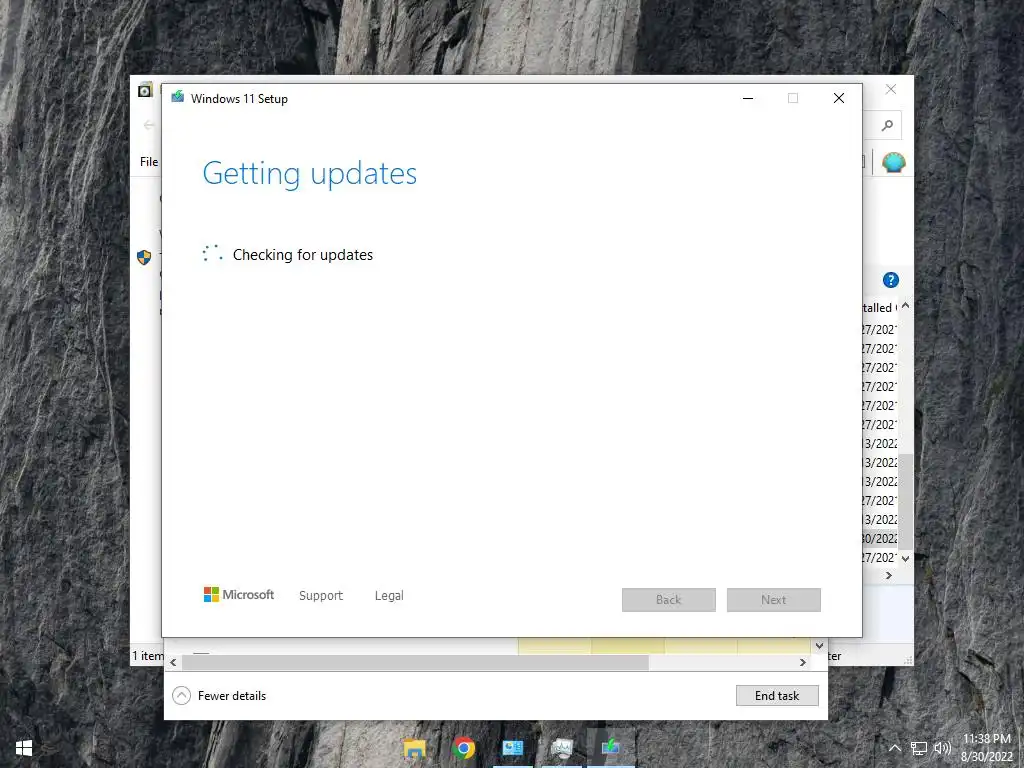Open File Explorer from the taskbar
The width and height of the screenshot is (1024, 768).
click(414, 748)
